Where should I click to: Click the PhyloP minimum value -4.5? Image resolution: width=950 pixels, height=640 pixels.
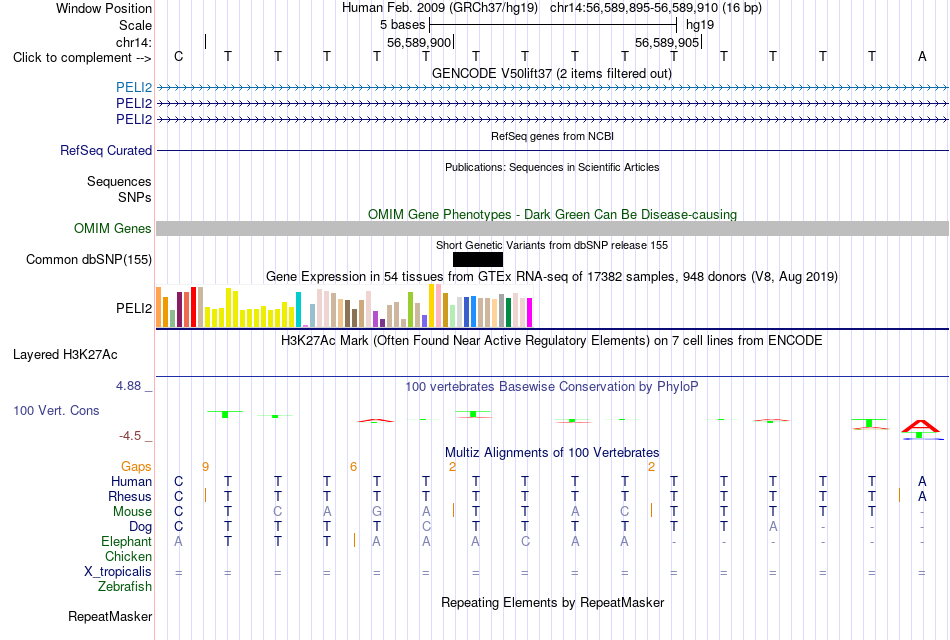(x=130, y=436)
